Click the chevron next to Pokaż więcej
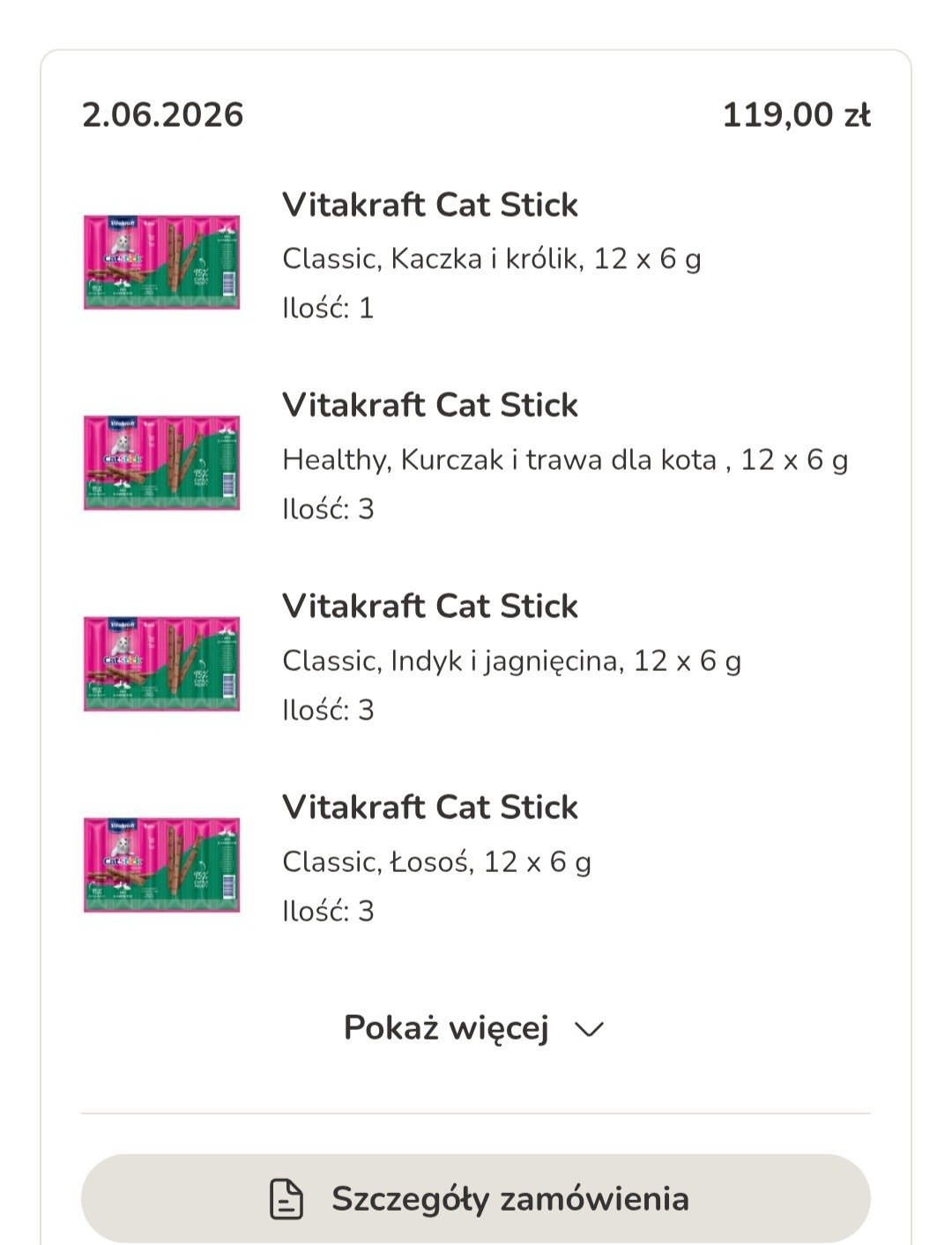Image resolution: width=952 pixels, height=1245 pixels. tap(589, 1029)
